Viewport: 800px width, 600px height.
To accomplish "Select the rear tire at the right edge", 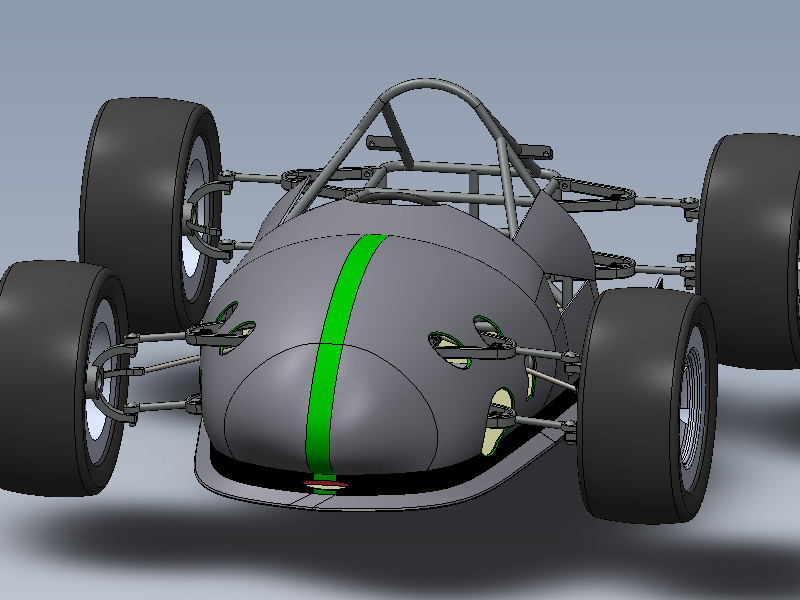I will [x=750, y=250].
